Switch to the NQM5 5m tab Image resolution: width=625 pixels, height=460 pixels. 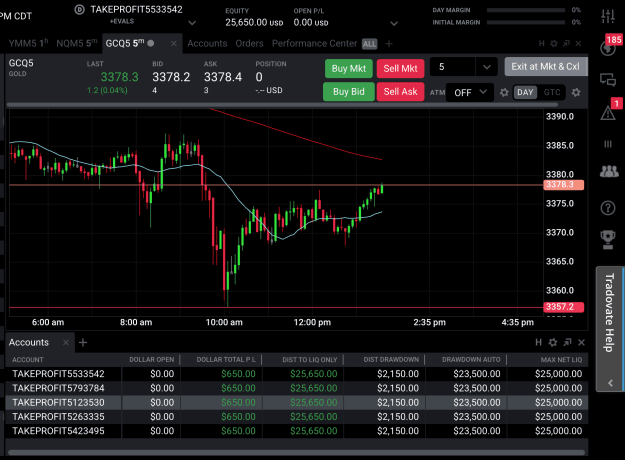(77, 43)
